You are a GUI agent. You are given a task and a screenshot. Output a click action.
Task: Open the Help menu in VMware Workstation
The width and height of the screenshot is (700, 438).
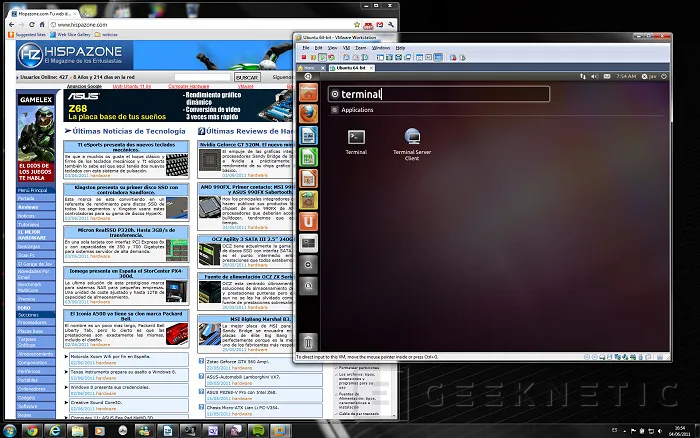click(400, 48)
